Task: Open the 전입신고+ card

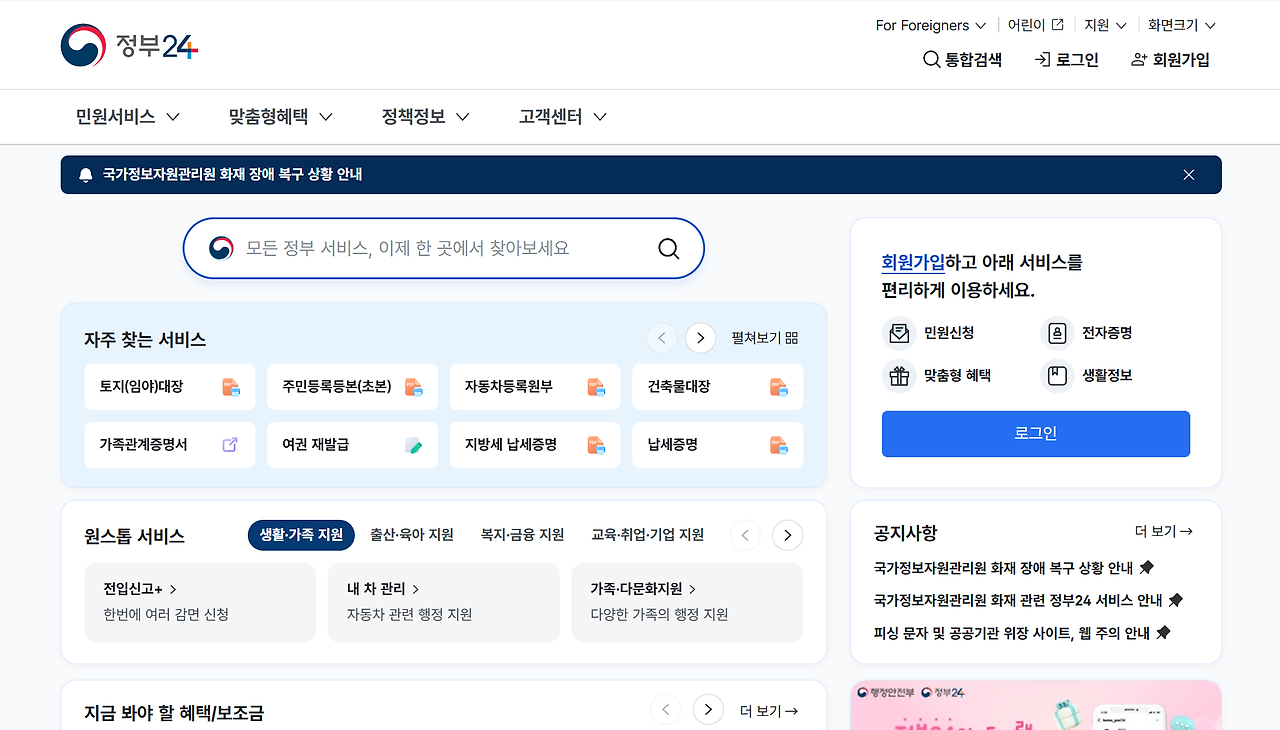Action: pos(200,602)
